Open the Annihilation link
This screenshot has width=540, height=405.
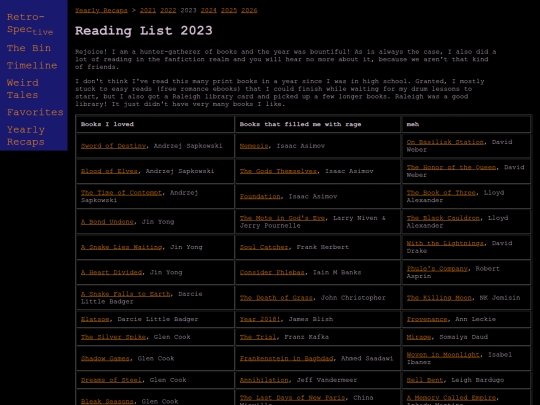pyautogui.click(x=264, y=380)
